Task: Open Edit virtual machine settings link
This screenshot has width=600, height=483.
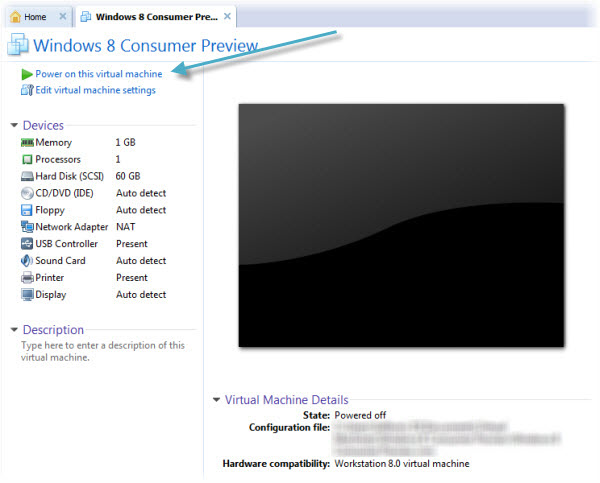Action: pyautogui.click(x=95, y=90)
